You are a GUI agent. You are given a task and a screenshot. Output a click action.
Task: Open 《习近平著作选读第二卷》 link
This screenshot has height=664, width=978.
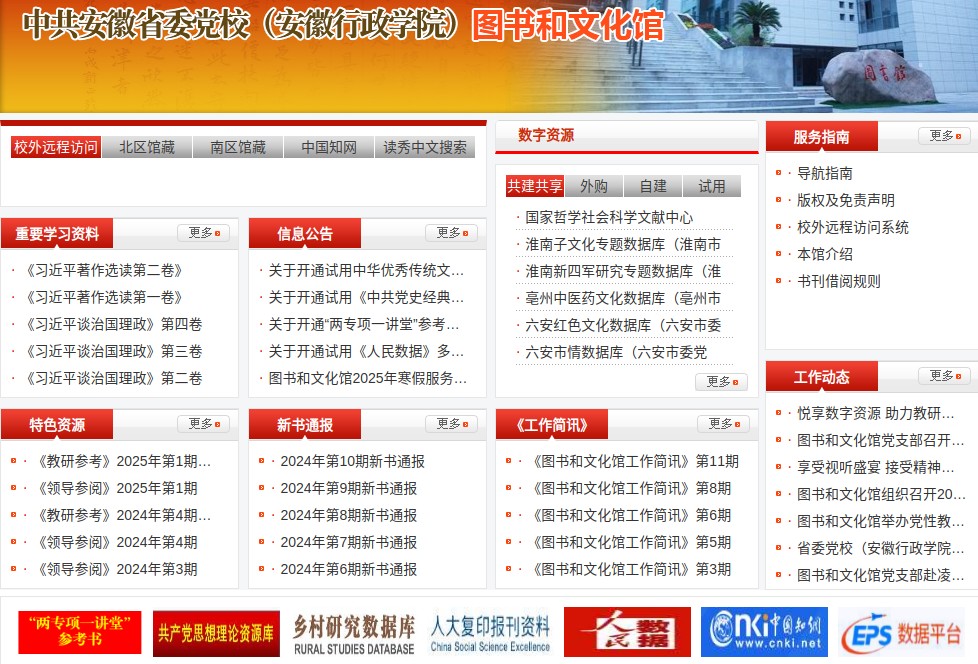pos(104,270)
